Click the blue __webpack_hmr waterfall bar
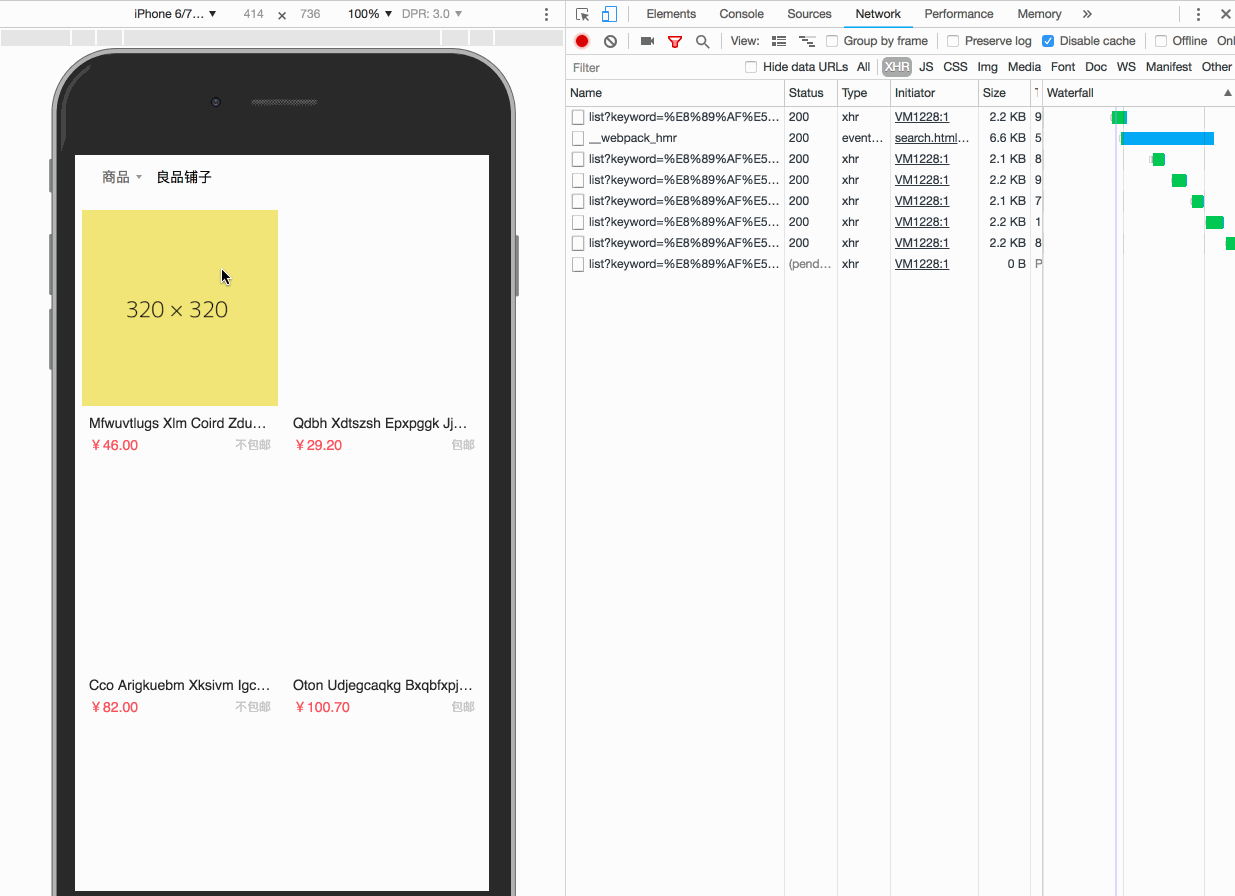 click(1167, 138)
